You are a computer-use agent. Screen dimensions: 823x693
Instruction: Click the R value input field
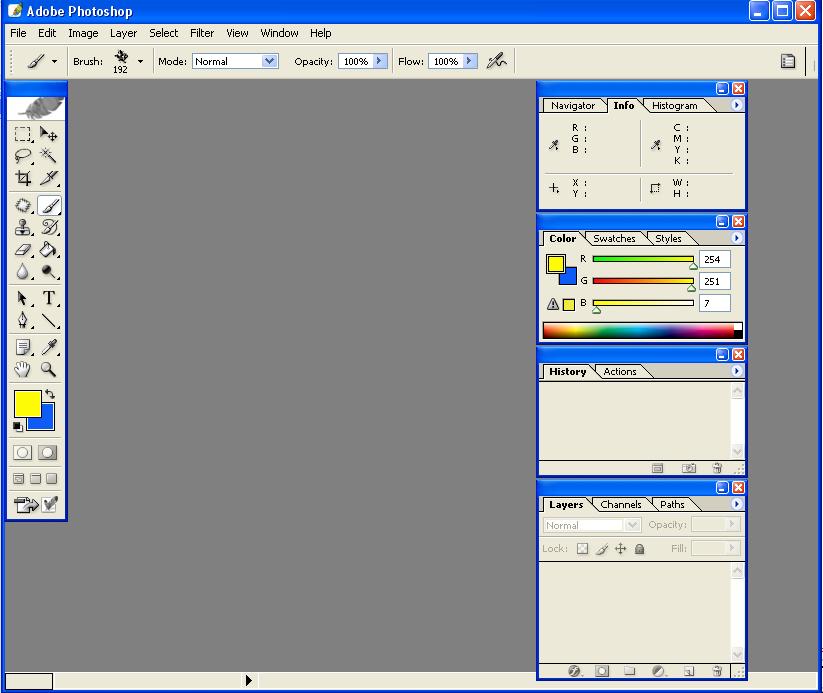point(714,259)
